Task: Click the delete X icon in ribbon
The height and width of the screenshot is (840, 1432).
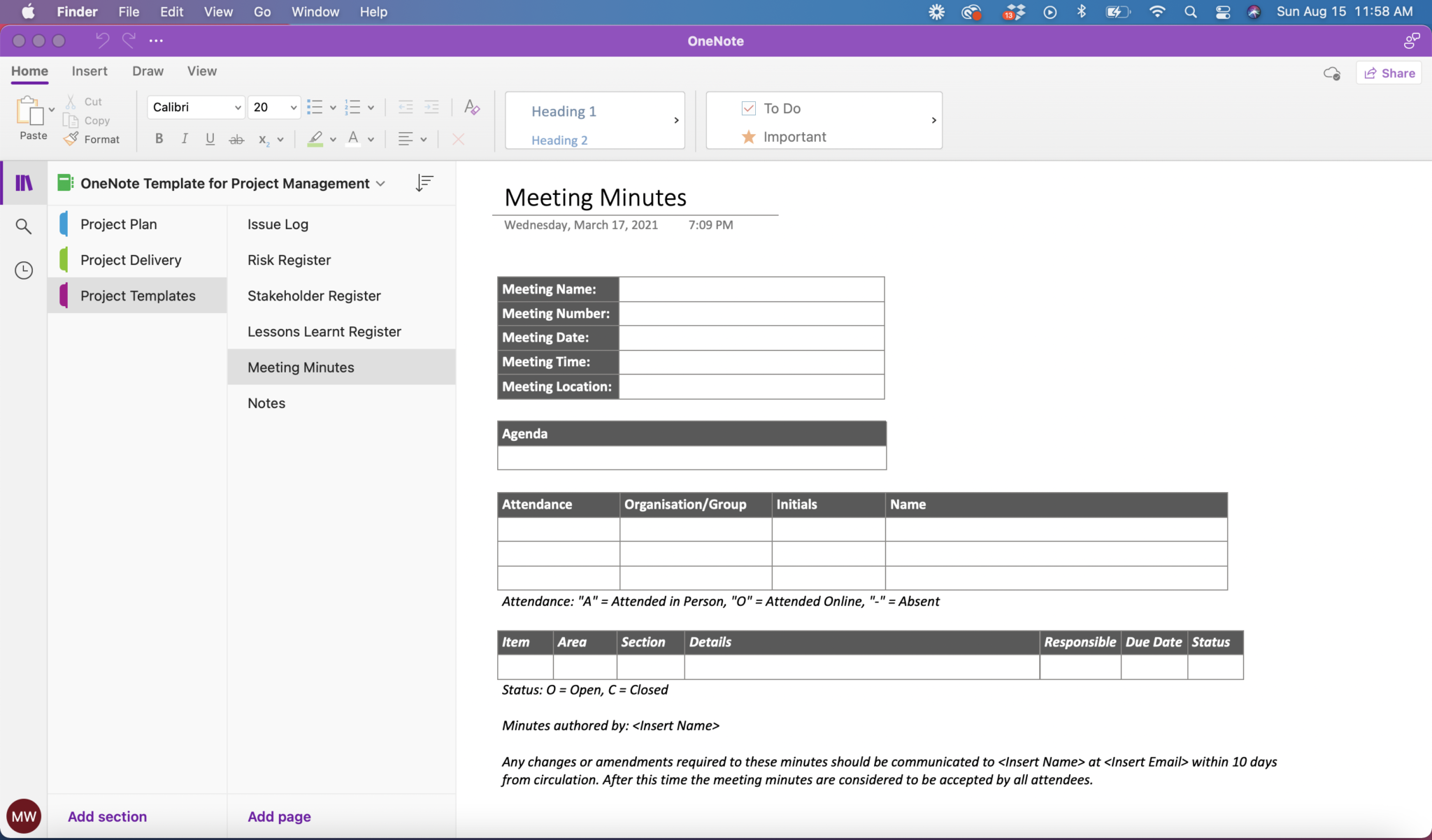Action: point(458,139)
